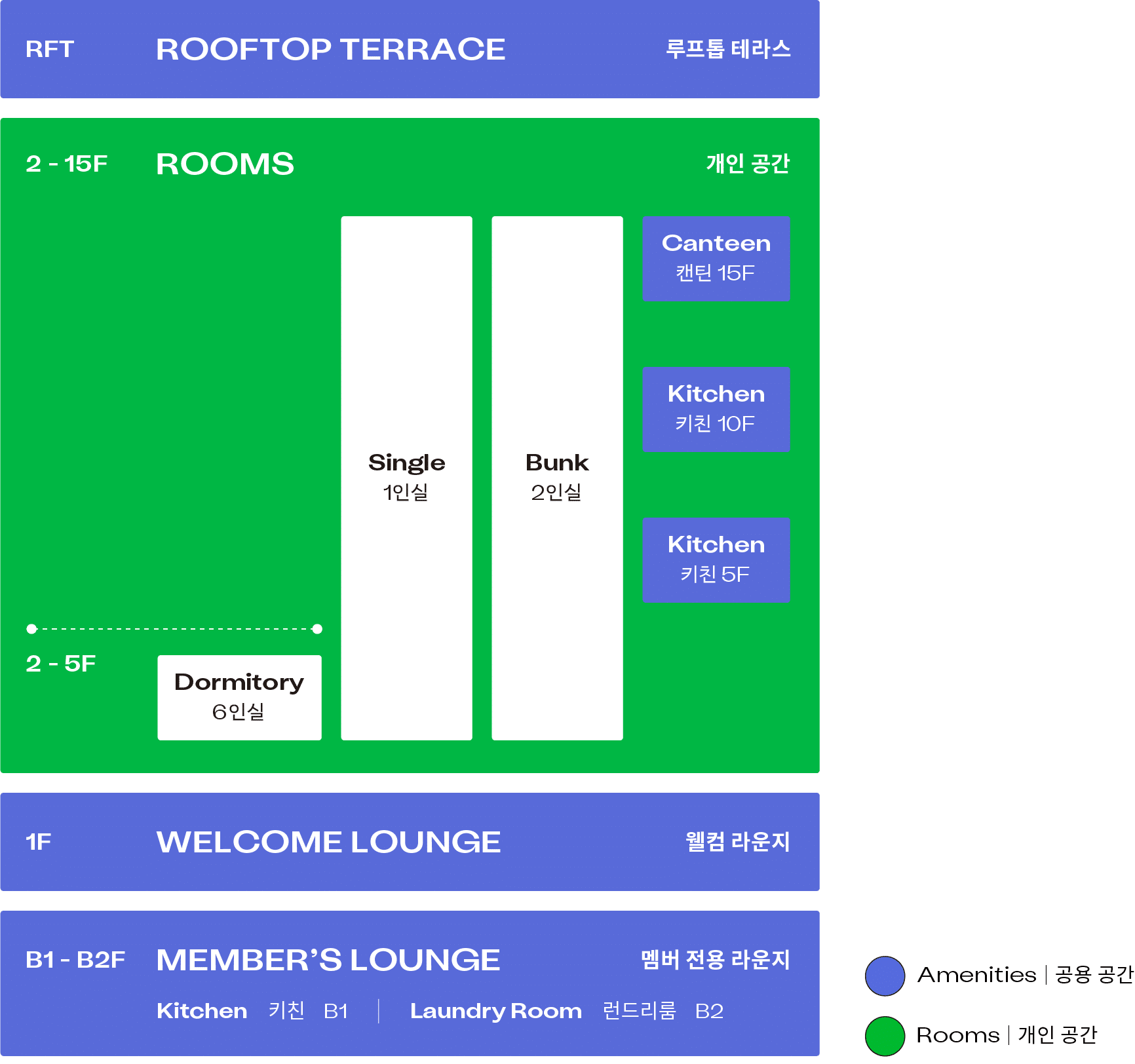Click the B1 - B2F floor label
Screen dimensions: 1135x1064
75,960
